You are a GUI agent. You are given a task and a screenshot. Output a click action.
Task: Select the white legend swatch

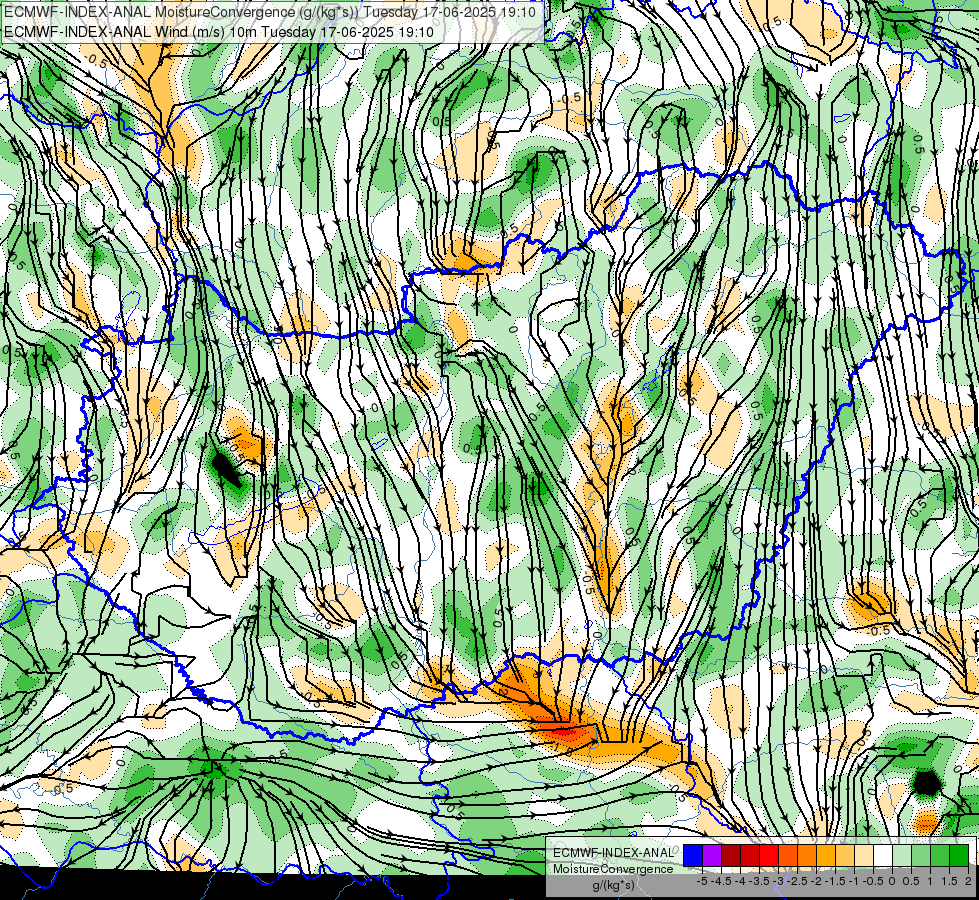pyautogui.click(x=883, y=856)
